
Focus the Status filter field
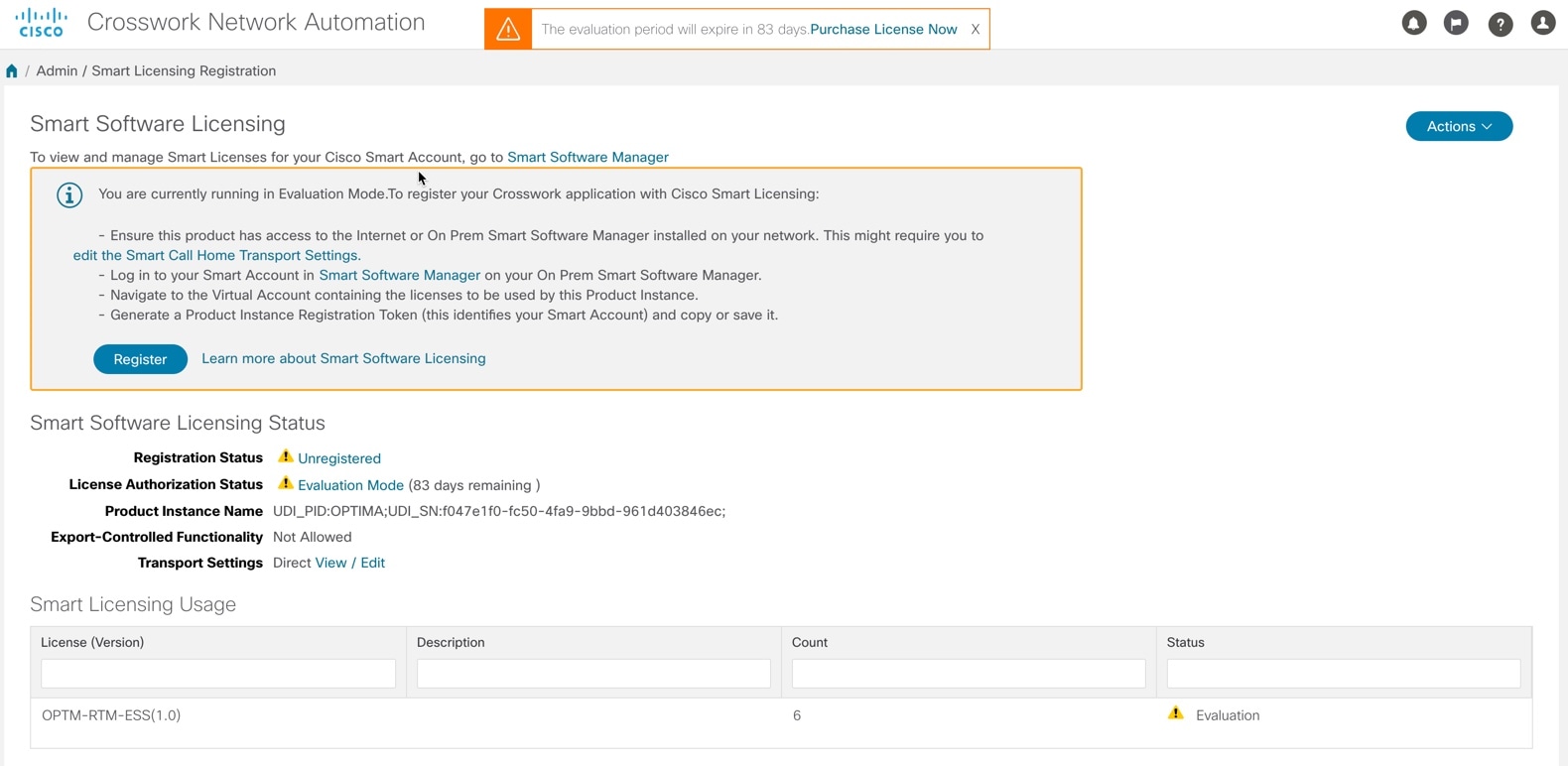pos(1344,674)
